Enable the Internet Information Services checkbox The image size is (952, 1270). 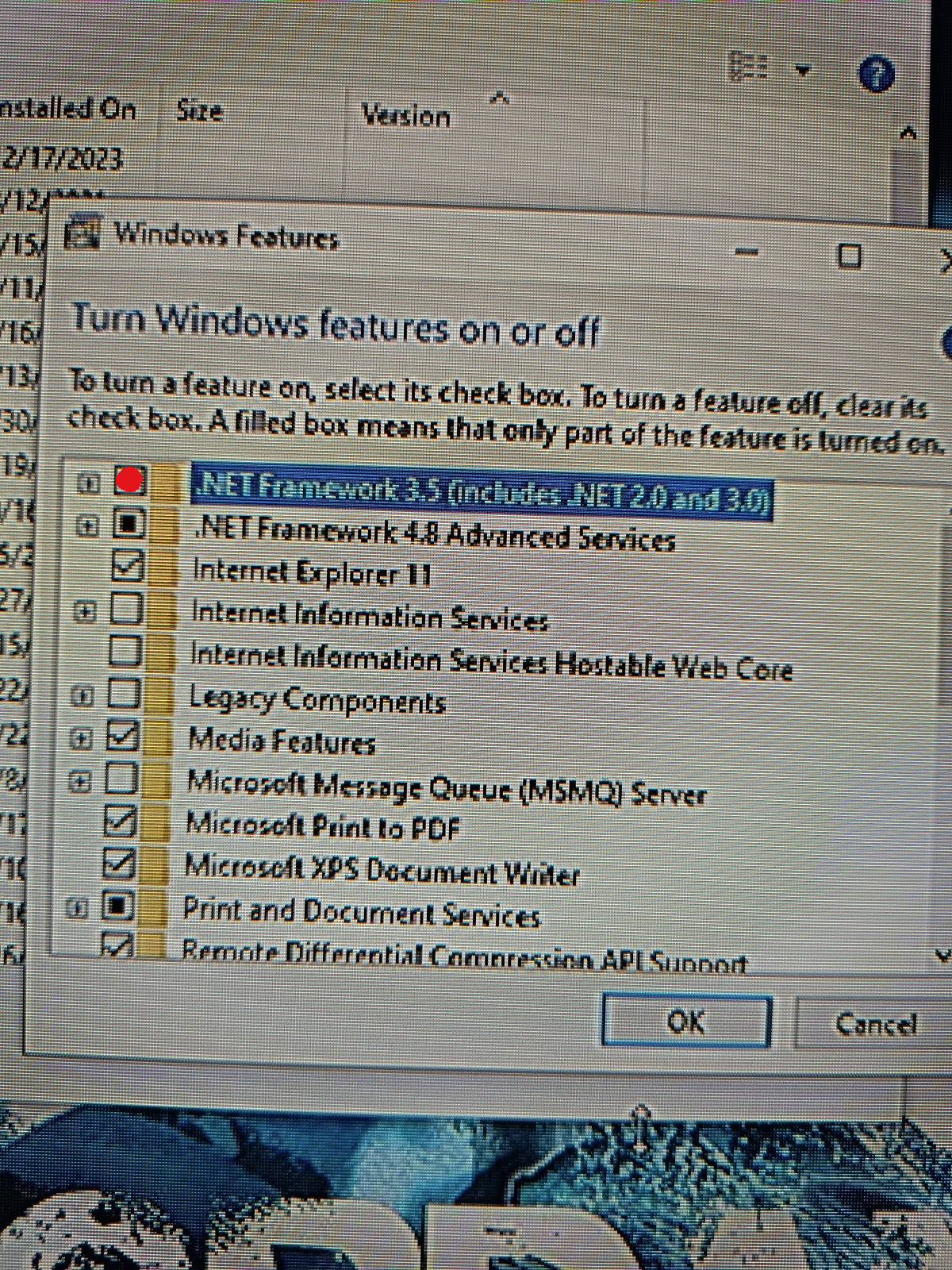click(x=125, y=609)
